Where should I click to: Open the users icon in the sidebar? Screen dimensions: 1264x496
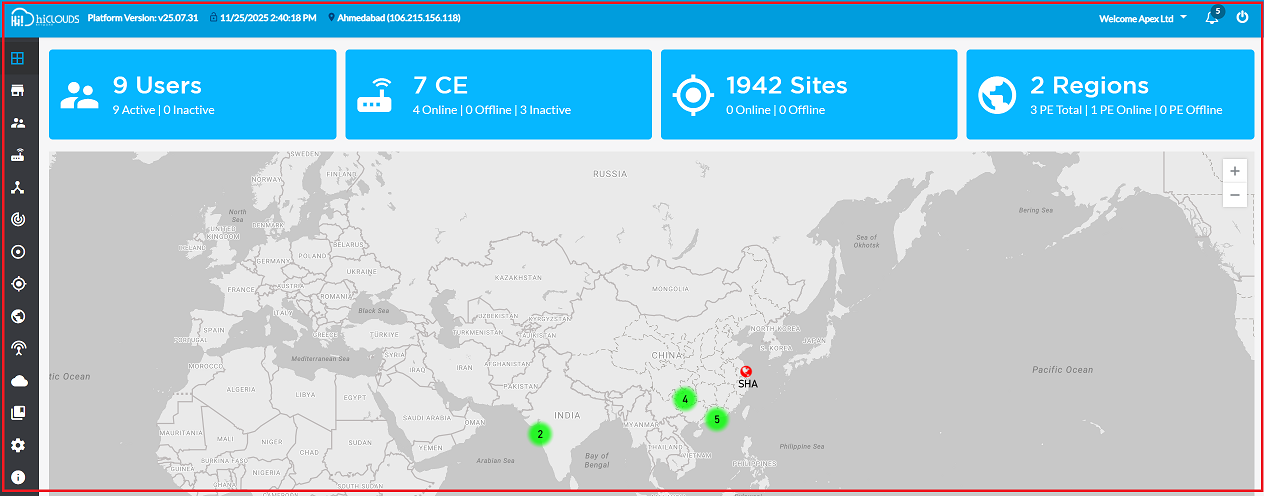click(18, 123)
